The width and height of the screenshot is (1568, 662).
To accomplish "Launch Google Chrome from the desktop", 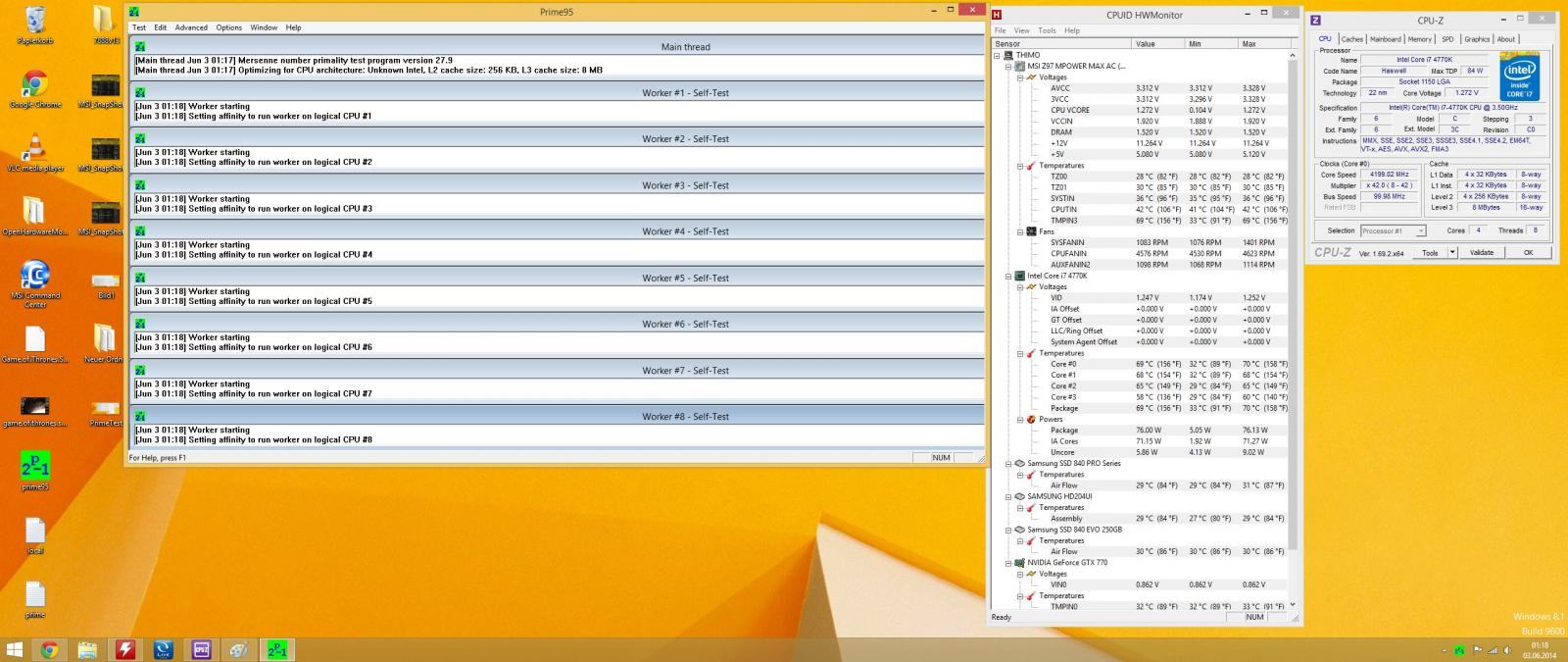I will [x=35, y=88].
